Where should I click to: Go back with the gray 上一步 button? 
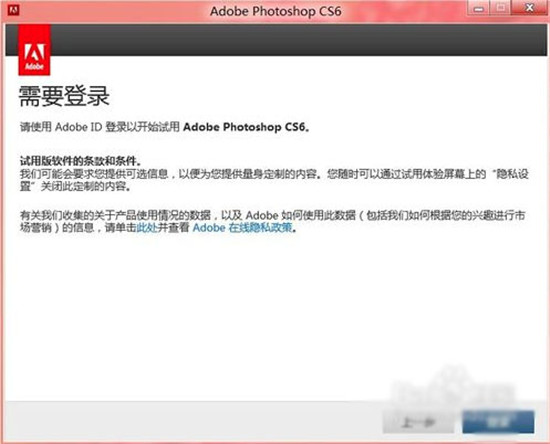pos(418,422)
